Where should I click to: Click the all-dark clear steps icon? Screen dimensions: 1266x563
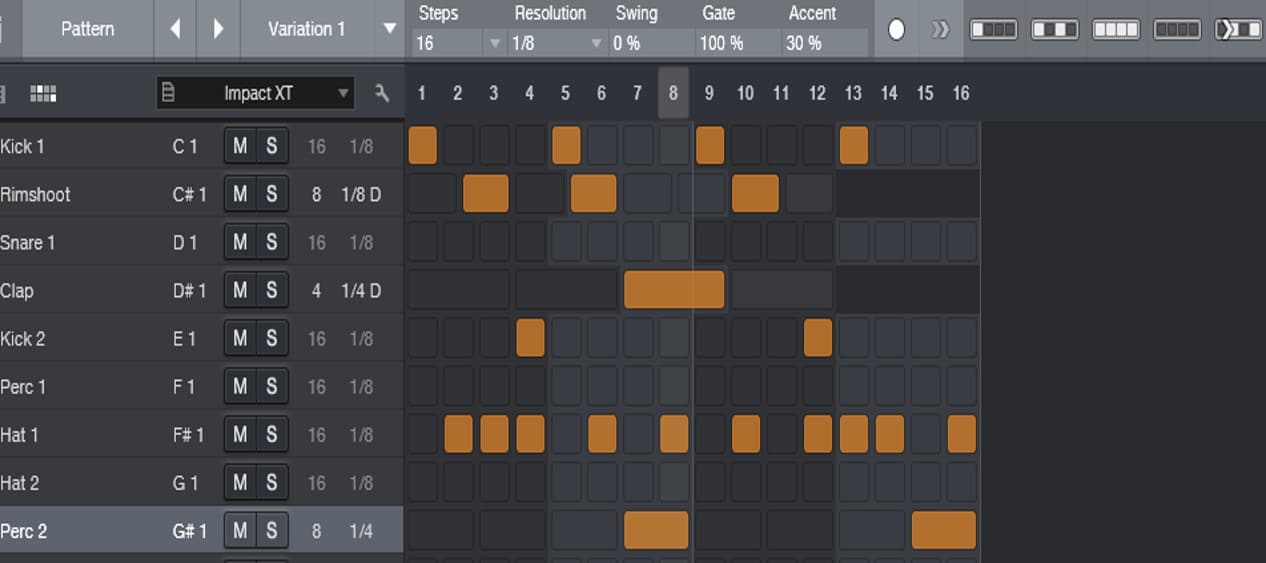[x=1177, y=30]
